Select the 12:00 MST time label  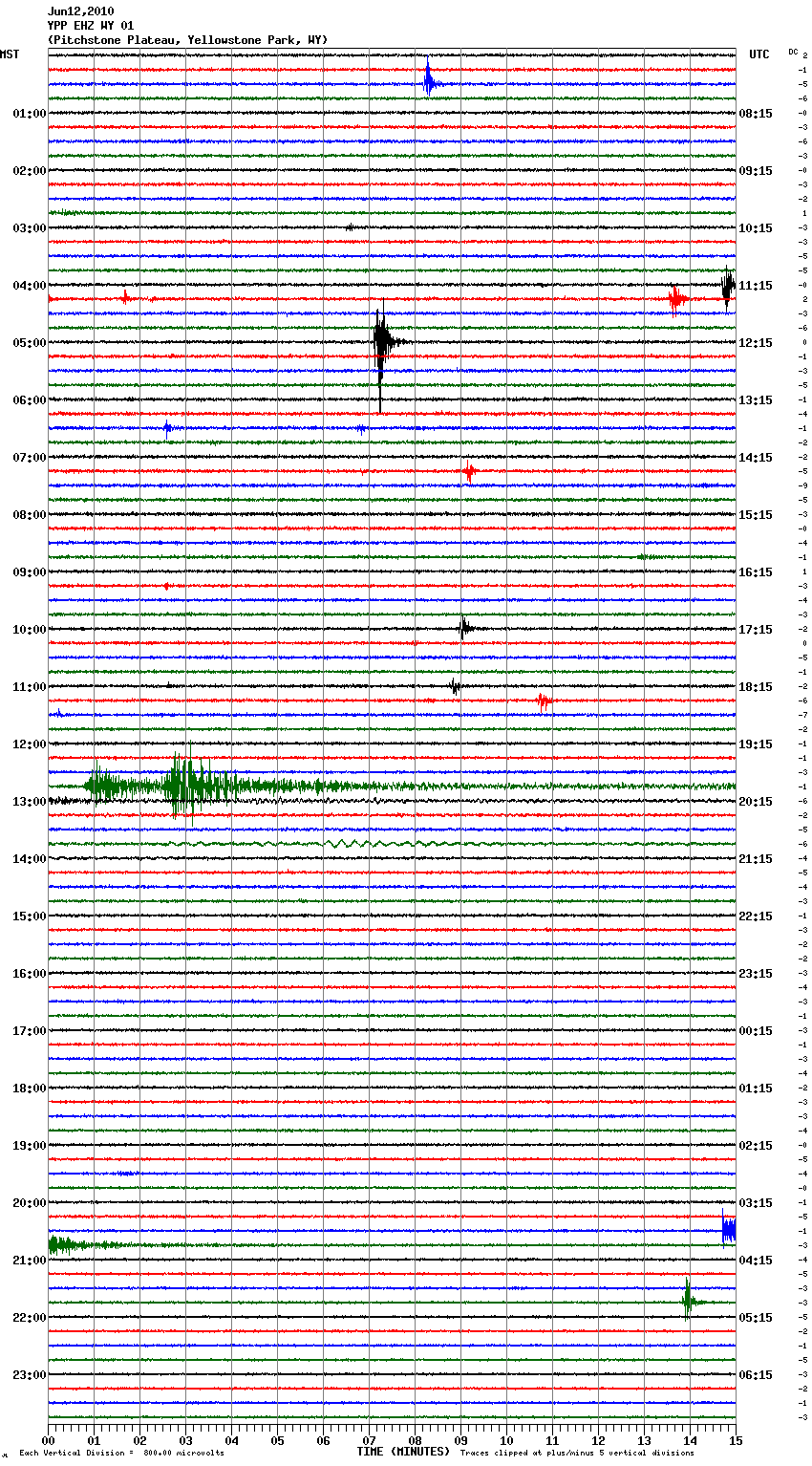(29, 744)
